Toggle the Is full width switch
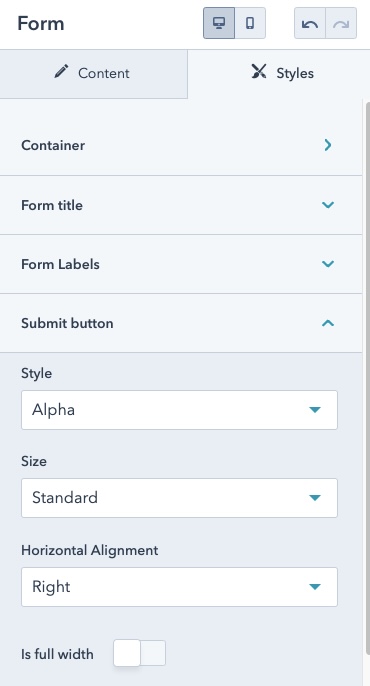This screenshot has height=686, width=370. click(x=140, y=653)
